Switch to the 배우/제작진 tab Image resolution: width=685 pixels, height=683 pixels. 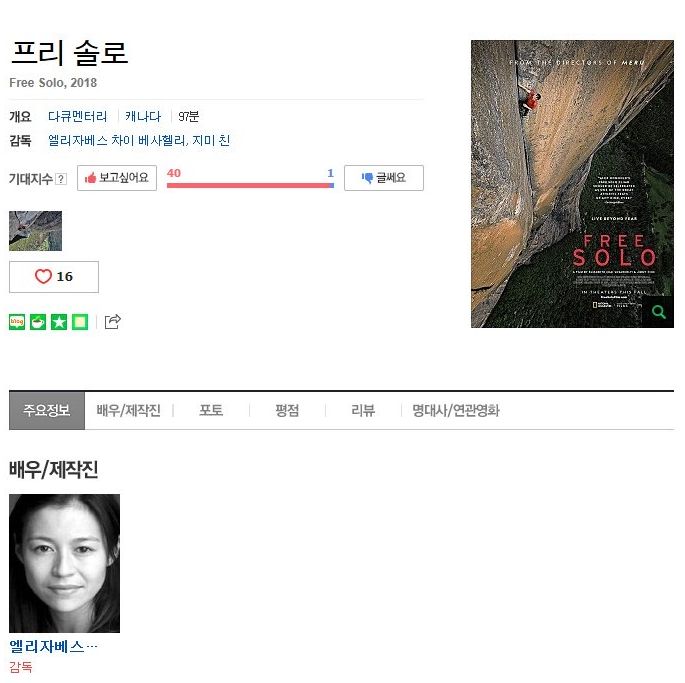pyautogui.click(x=129, y=410)
